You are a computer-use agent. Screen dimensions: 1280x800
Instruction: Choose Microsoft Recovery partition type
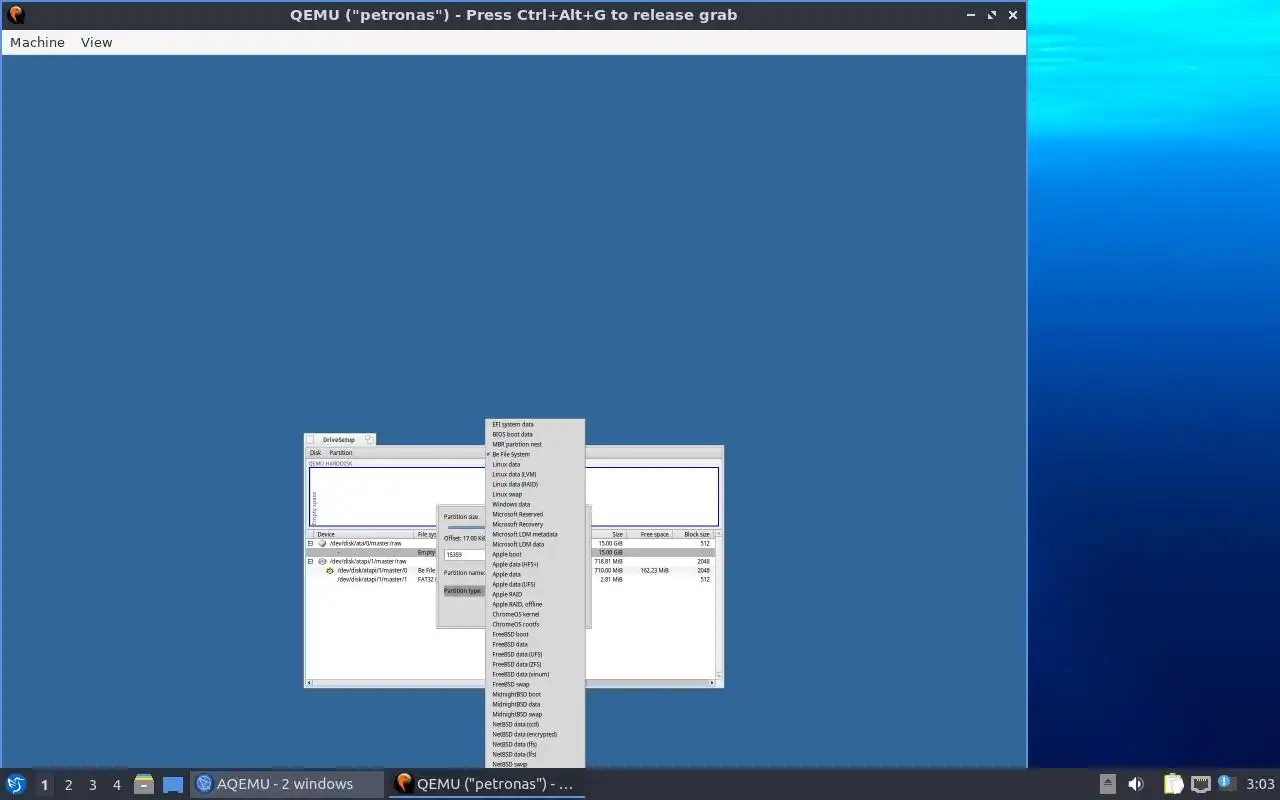535,524
